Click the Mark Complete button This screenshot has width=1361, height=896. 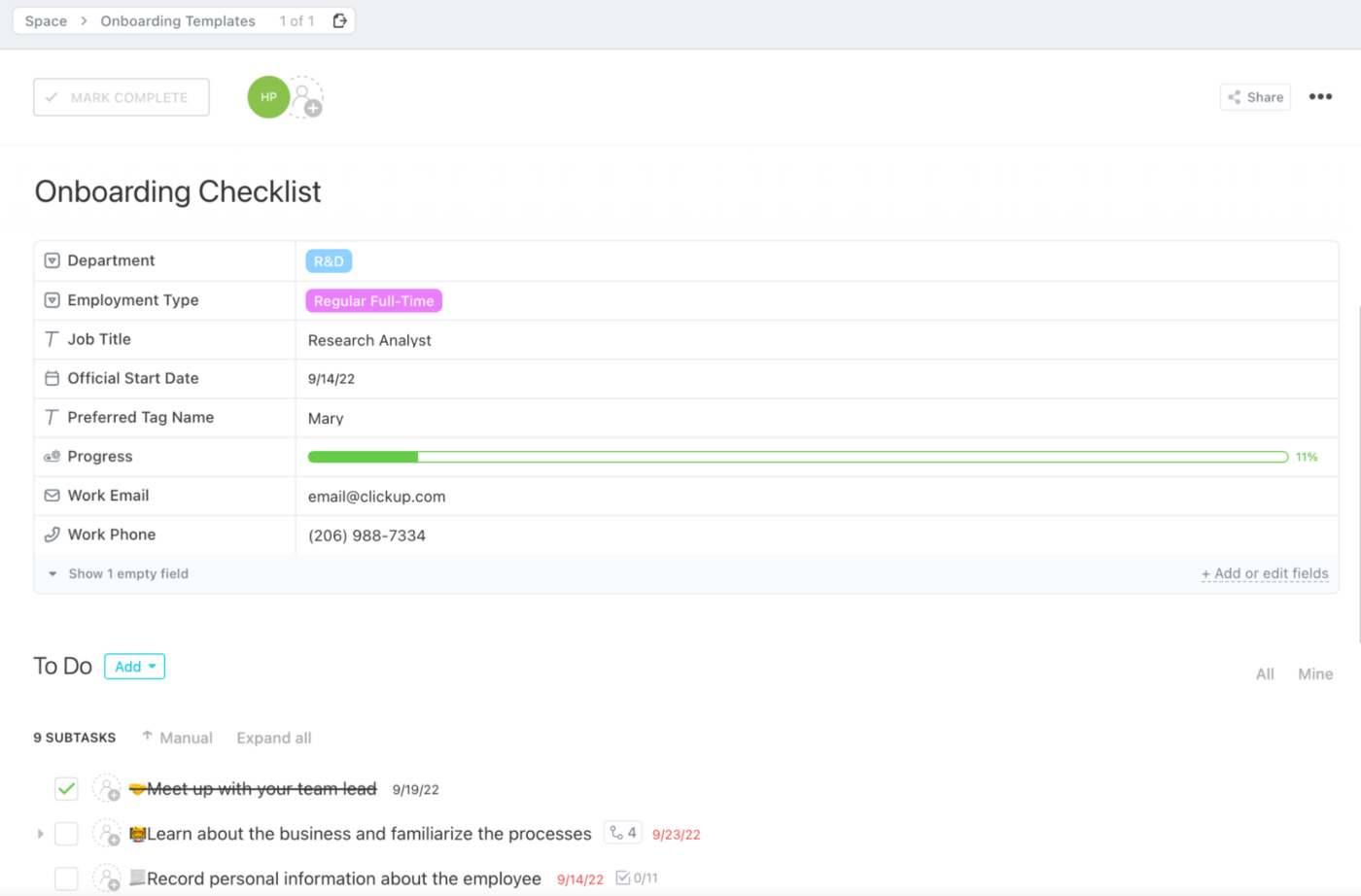click(x=122, y=97)
